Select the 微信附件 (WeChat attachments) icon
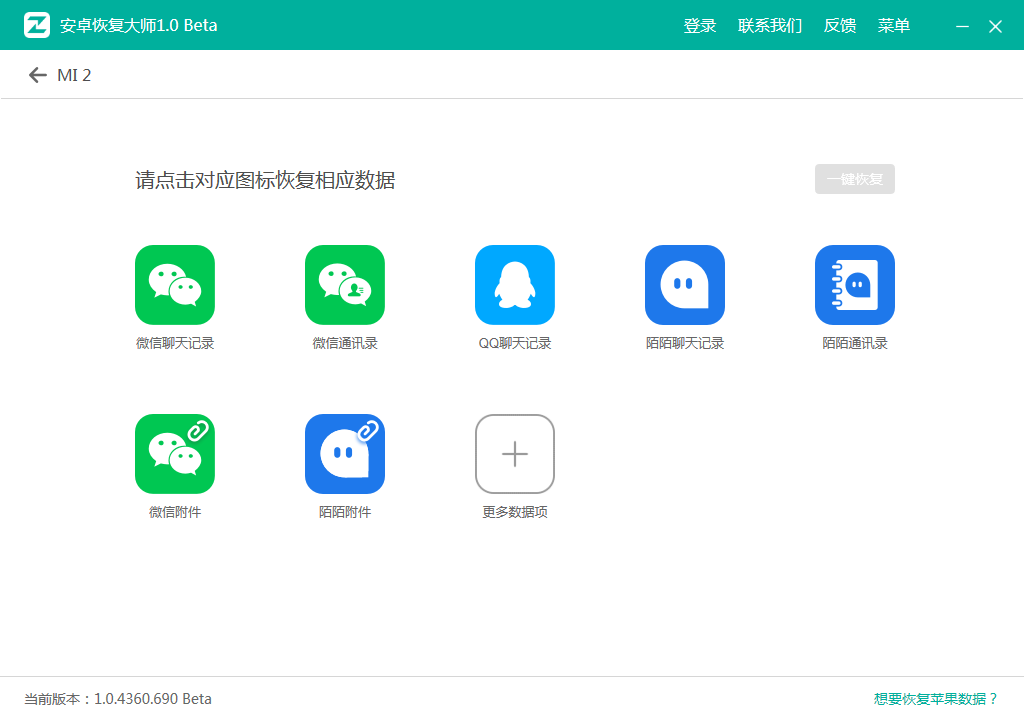Viewport: 1024px width, 722px height. [x=175, y=454]
